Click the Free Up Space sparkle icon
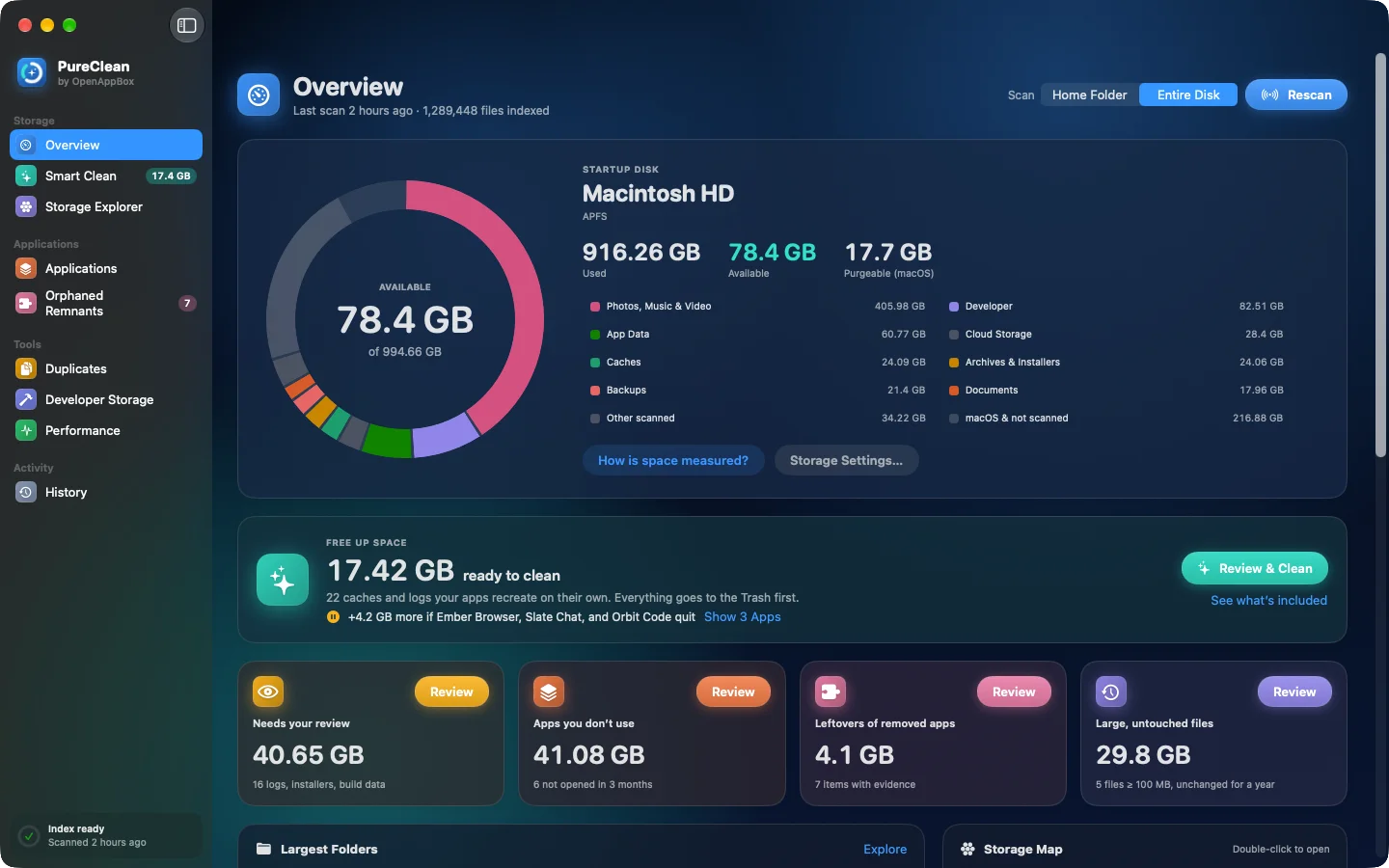This screenshot has width=1389, height=868. point(283,580)
